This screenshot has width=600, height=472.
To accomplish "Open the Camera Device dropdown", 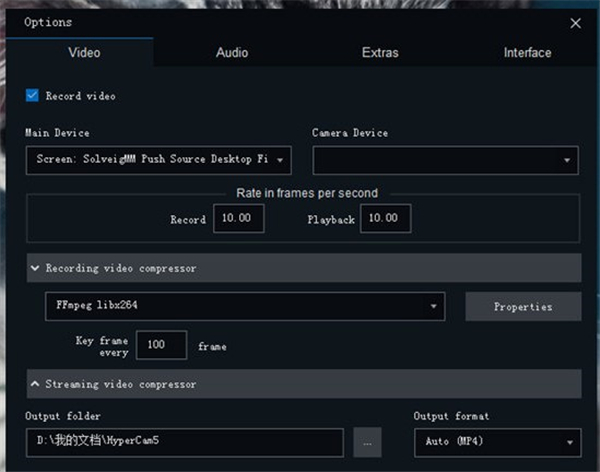I will (x=445, y=159).
